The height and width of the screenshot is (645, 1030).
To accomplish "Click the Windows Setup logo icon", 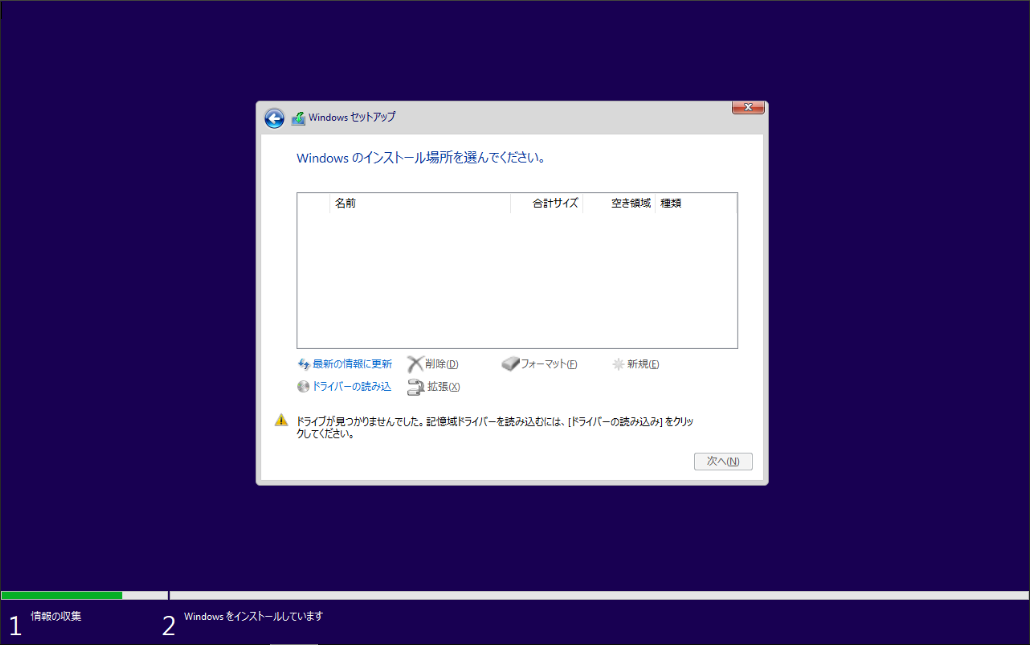I will click(297, 117).
